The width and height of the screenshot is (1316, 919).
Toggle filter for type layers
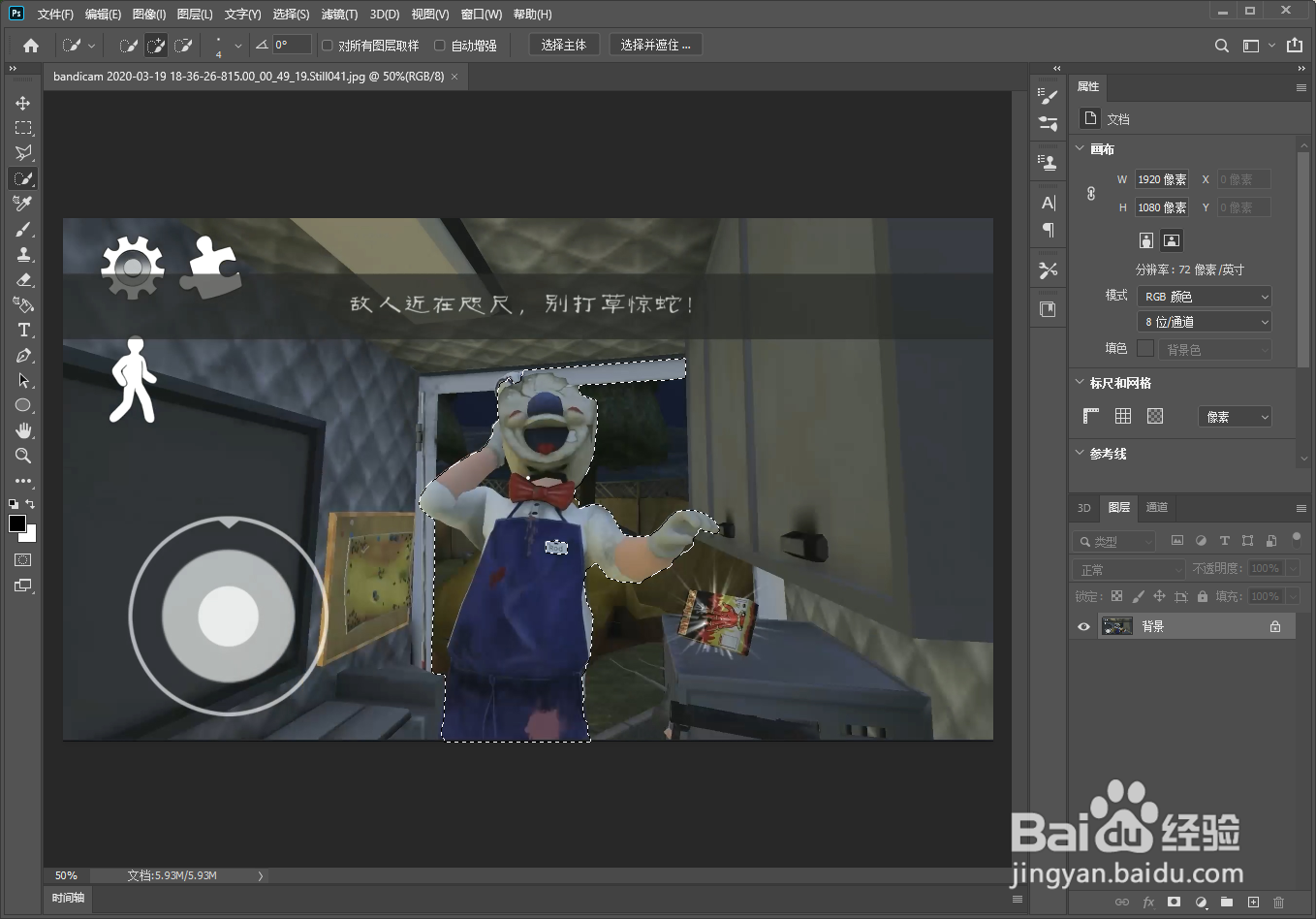coord(1224,541)
